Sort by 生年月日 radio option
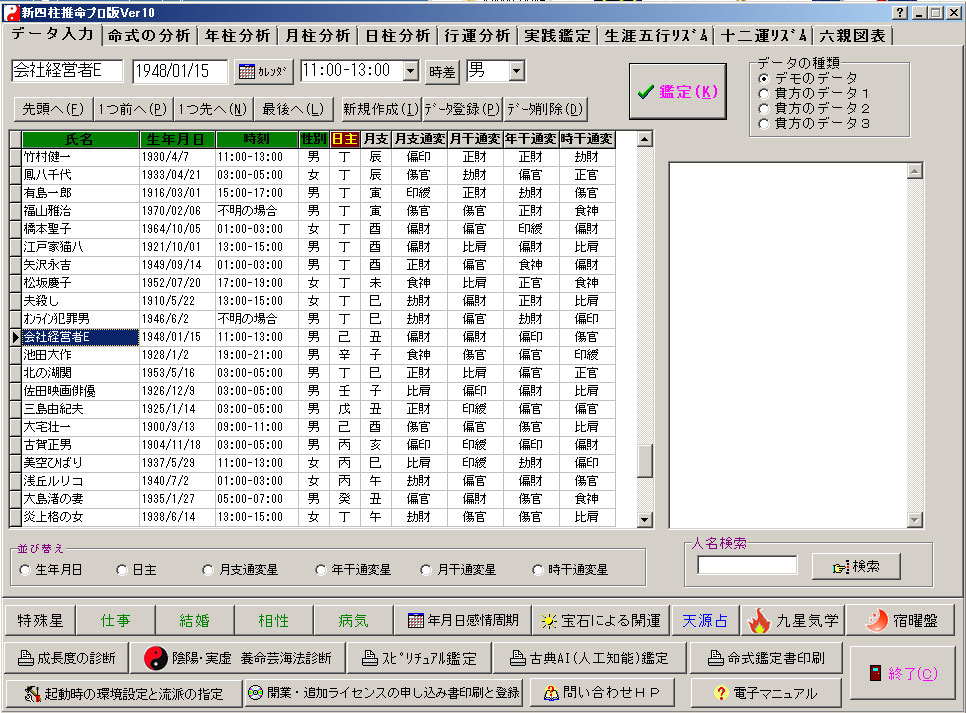Screen dimensions: 966x713 point(25,570)
